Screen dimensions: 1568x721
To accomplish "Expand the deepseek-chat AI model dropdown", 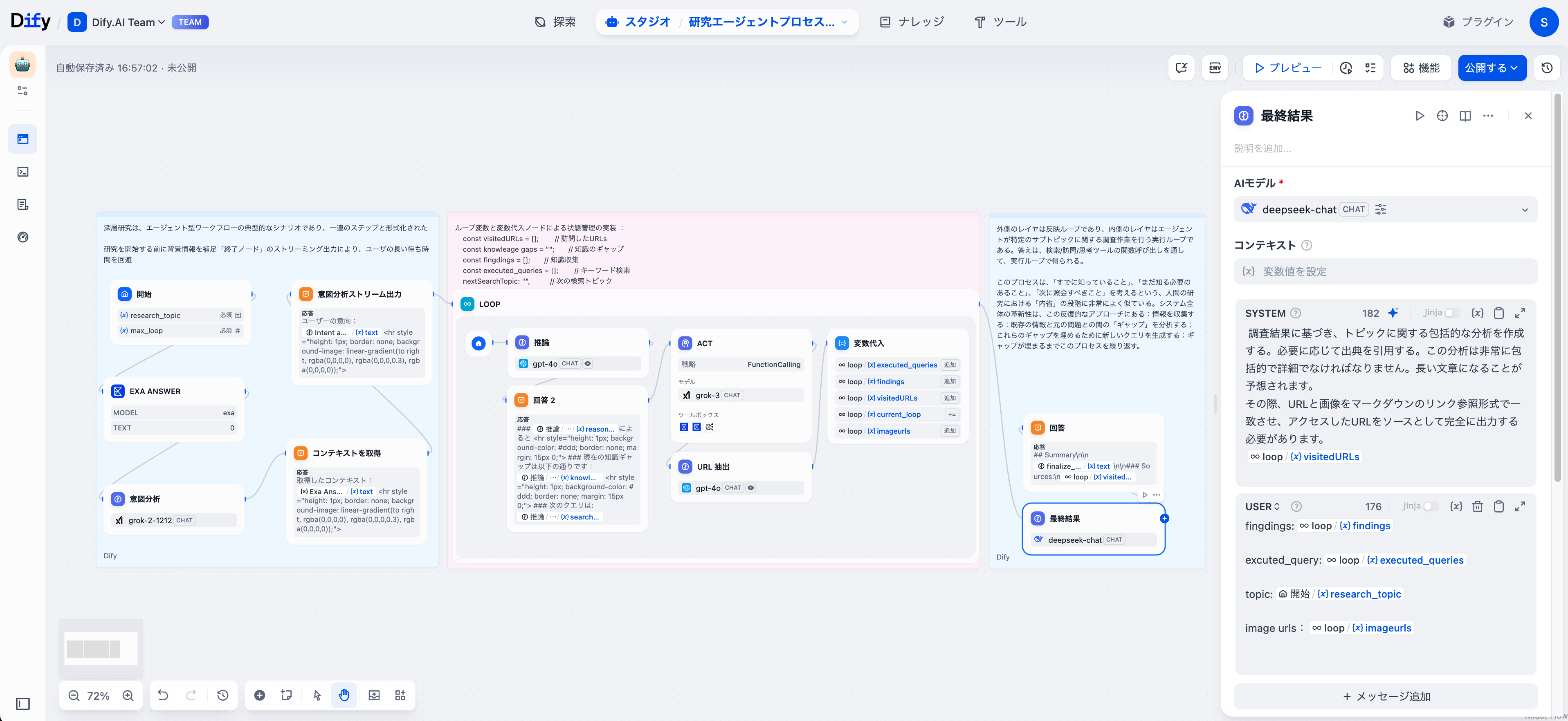I will point(1524,210).
